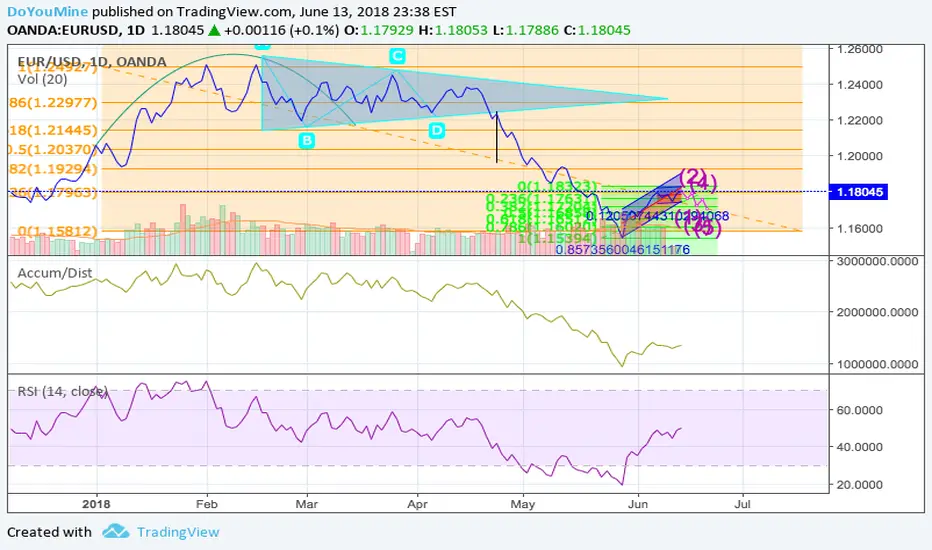932x550 pixels.
Task: Click the Fibonacci level 0(1.15812) label
Action: pos(57,231)
